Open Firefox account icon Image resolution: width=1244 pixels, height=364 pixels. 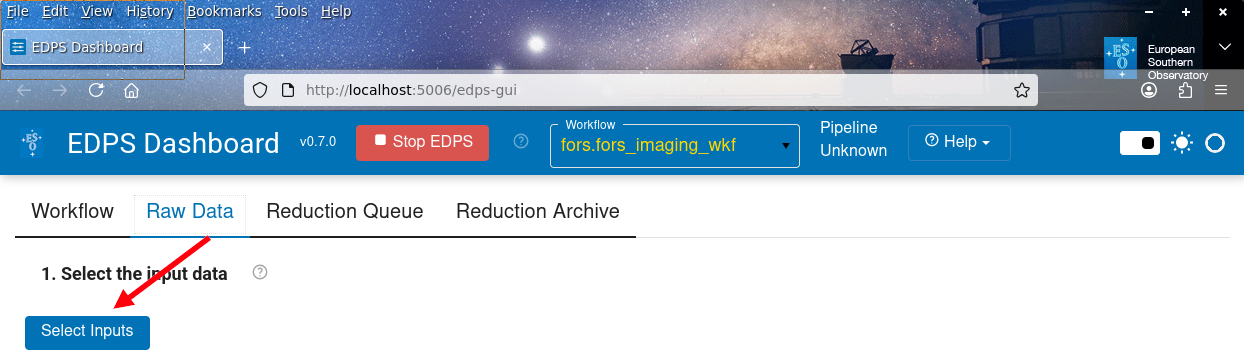click(x=1149, y=90)
